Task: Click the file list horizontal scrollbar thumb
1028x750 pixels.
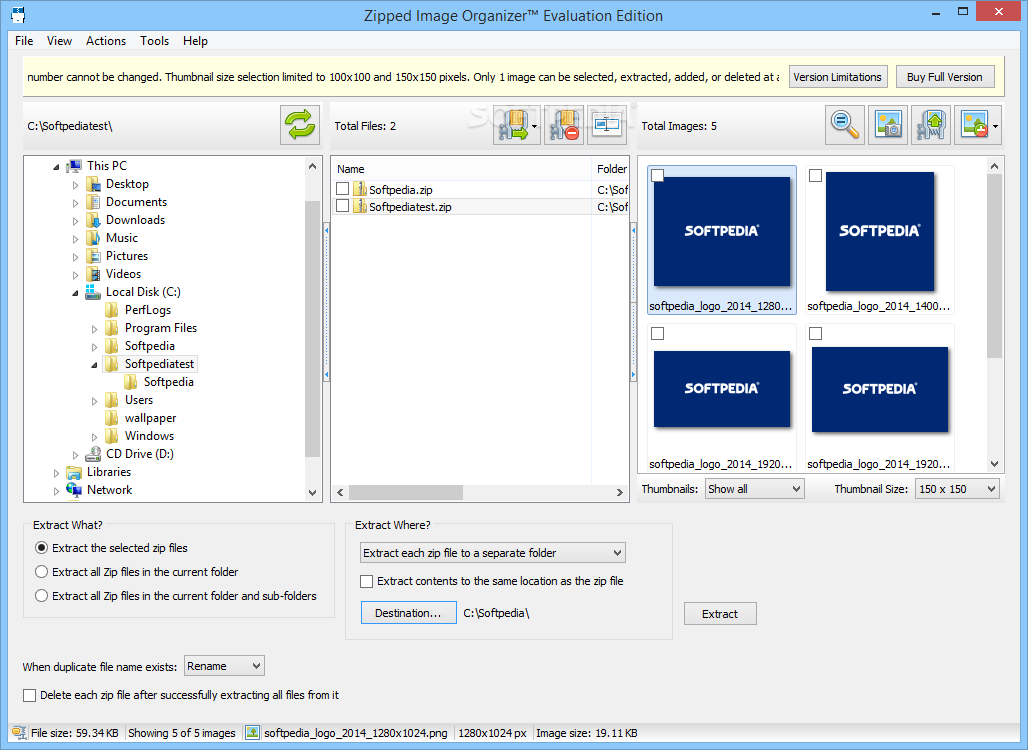Action: coord(406,492)
